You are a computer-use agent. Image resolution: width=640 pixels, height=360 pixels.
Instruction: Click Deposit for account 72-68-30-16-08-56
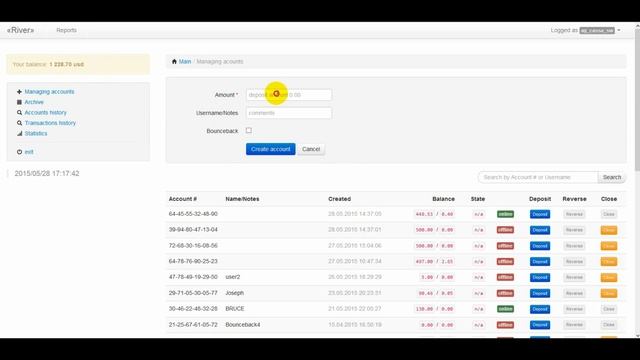pyautogui.click(x=540, y=246)
